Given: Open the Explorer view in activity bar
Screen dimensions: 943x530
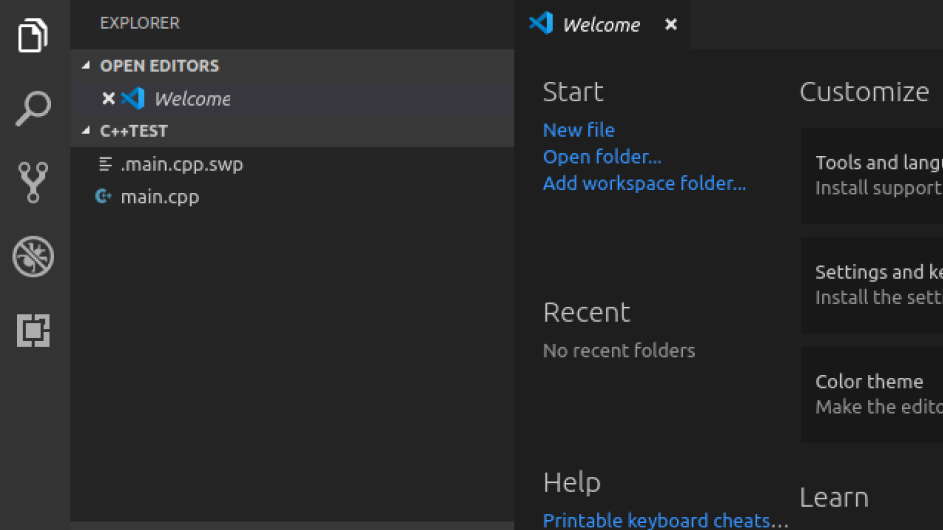Looking at the screenshot, I should tap(33, 35).
